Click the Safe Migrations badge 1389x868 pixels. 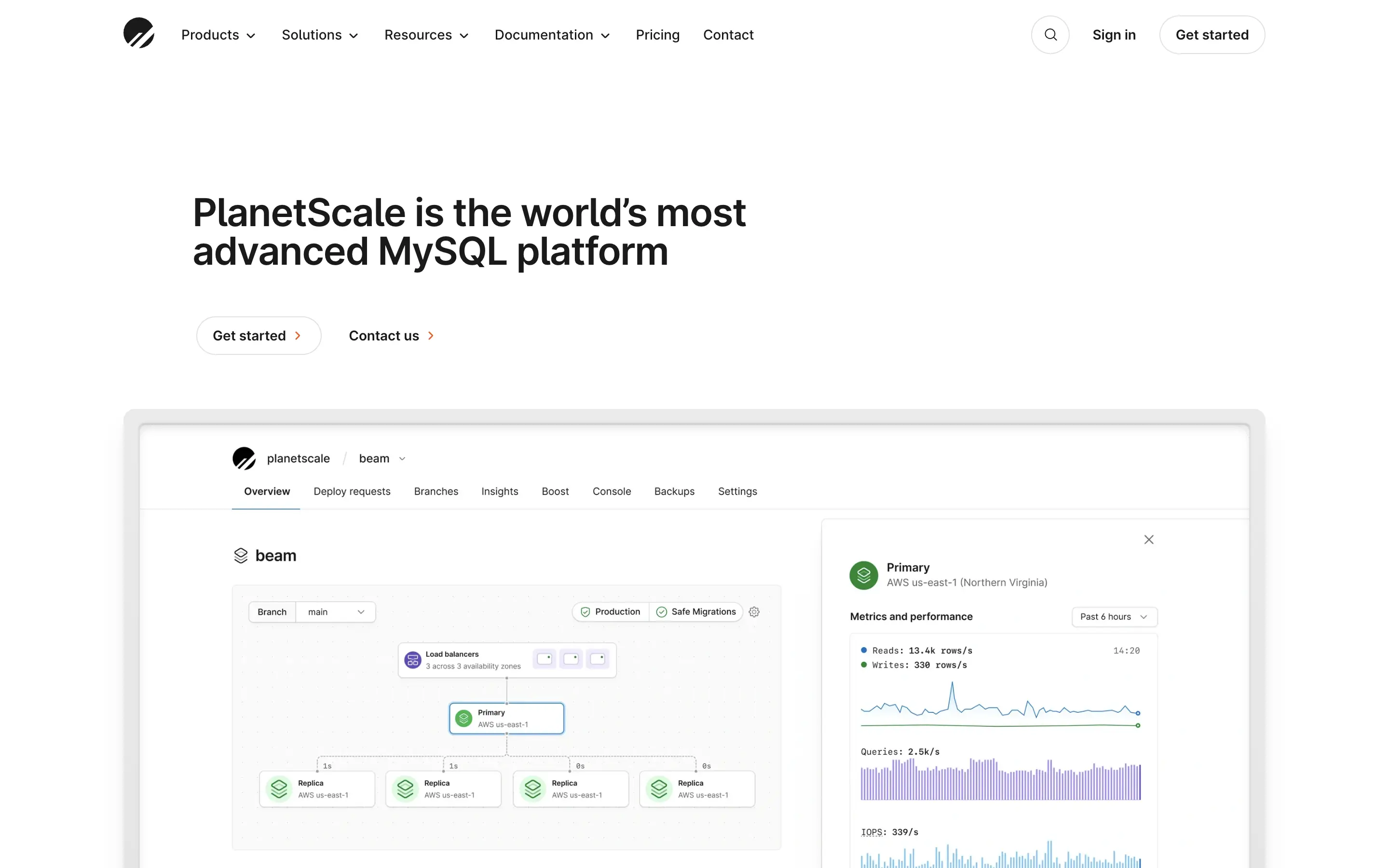pos(695,612)
